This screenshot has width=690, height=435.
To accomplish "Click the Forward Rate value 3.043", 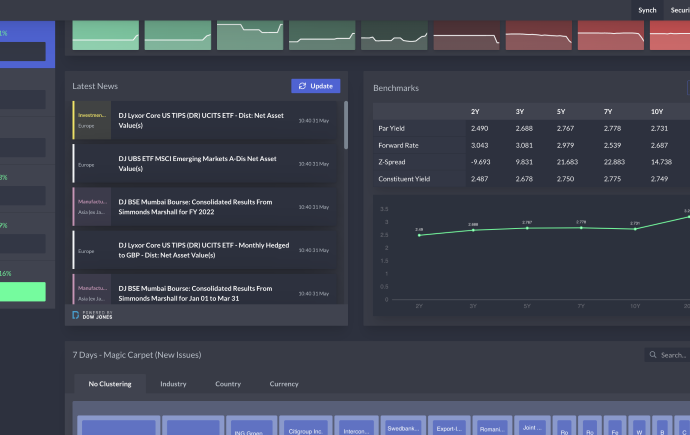I will (x=479, y=145).
